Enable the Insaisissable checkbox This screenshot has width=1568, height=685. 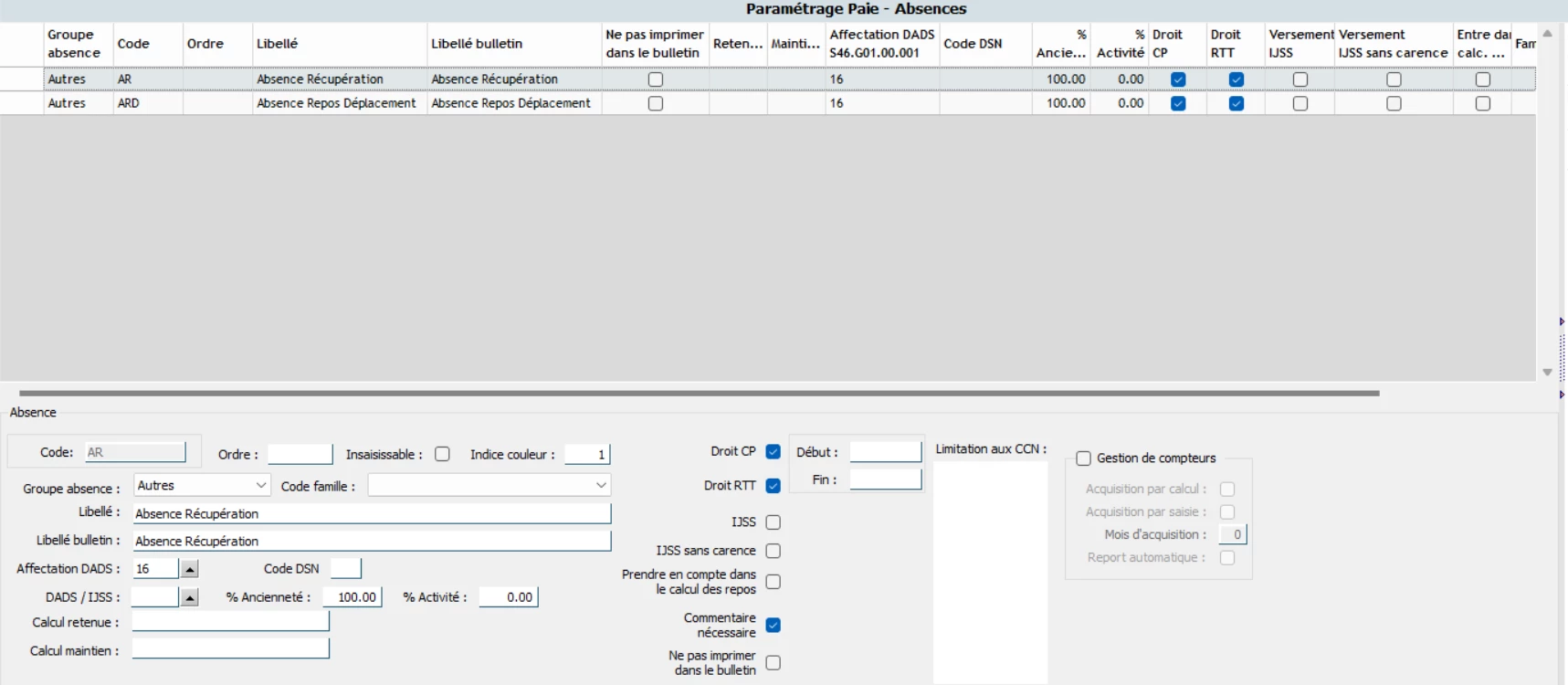point(443,454)
